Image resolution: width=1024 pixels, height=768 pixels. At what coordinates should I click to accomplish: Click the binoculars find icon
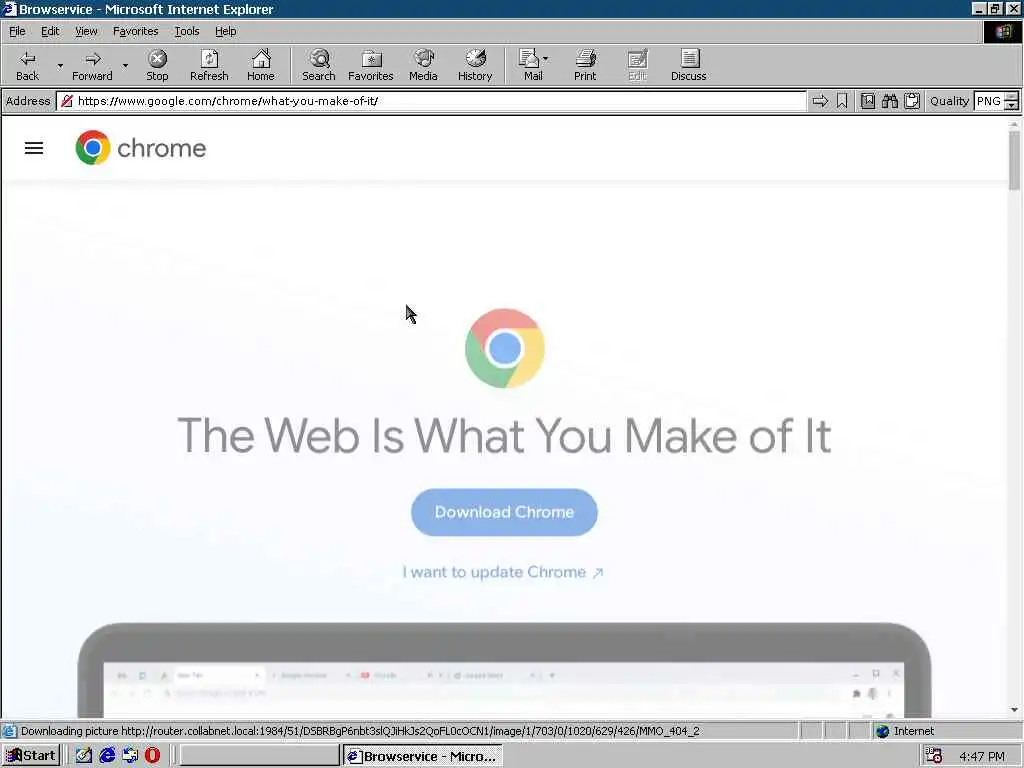pos(889,101)
